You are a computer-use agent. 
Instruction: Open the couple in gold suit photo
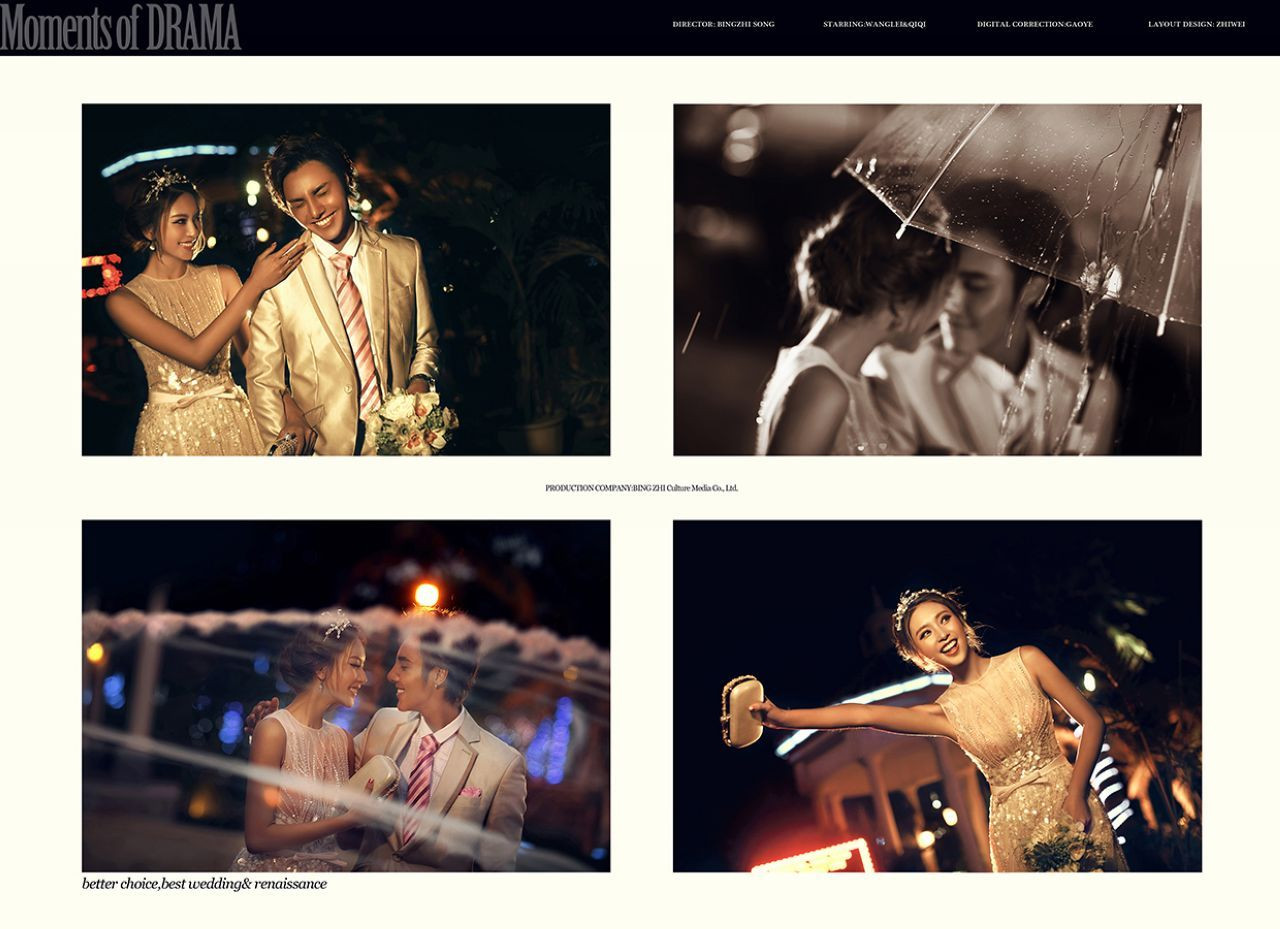(x=345, y=279)
